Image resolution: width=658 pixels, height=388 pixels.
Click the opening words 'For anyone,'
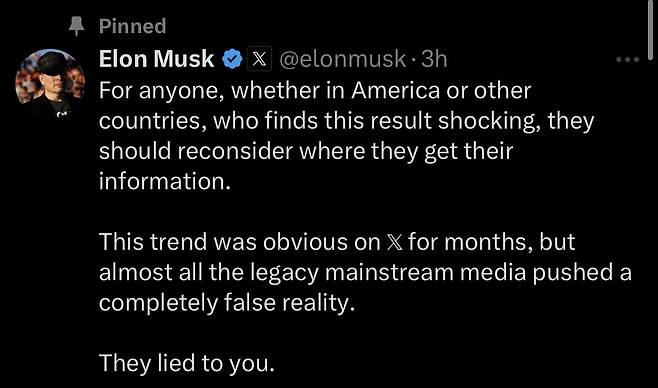point(161,91)
